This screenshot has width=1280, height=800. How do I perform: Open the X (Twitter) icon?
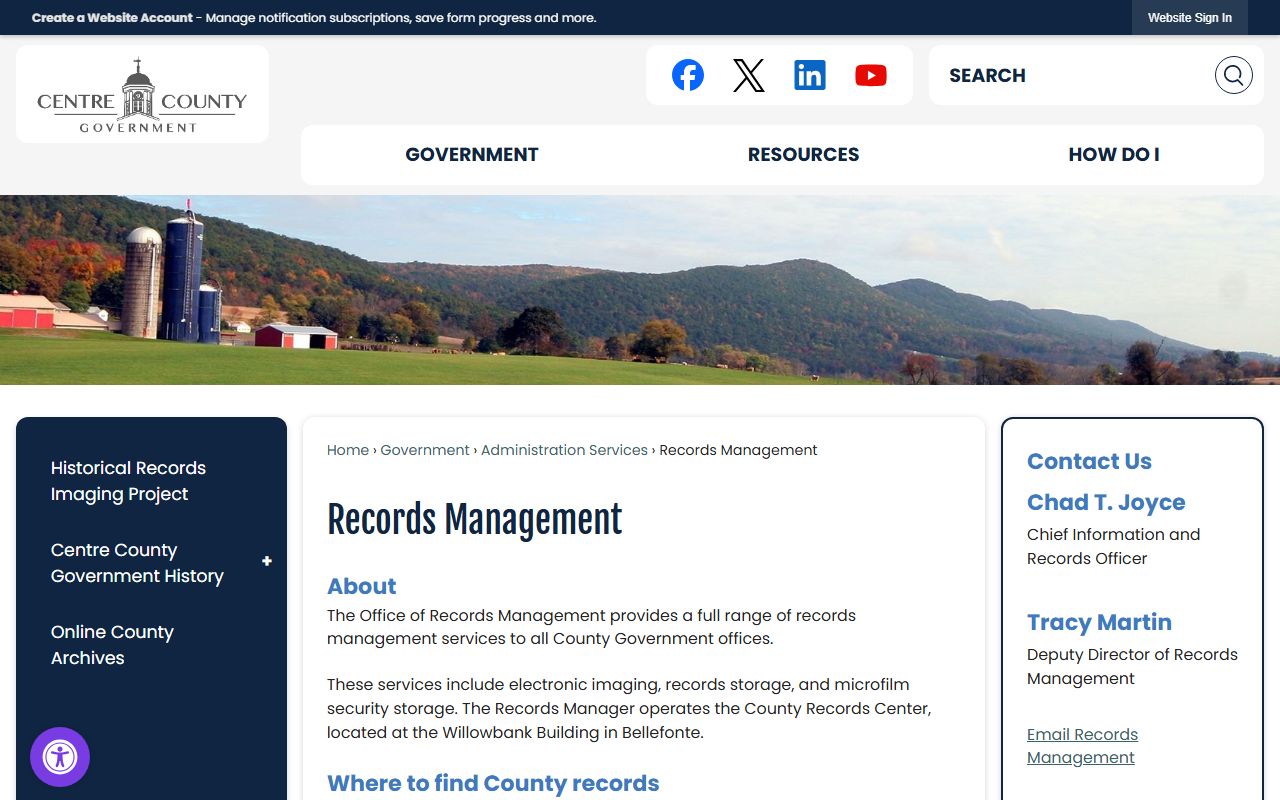(749, 75)
